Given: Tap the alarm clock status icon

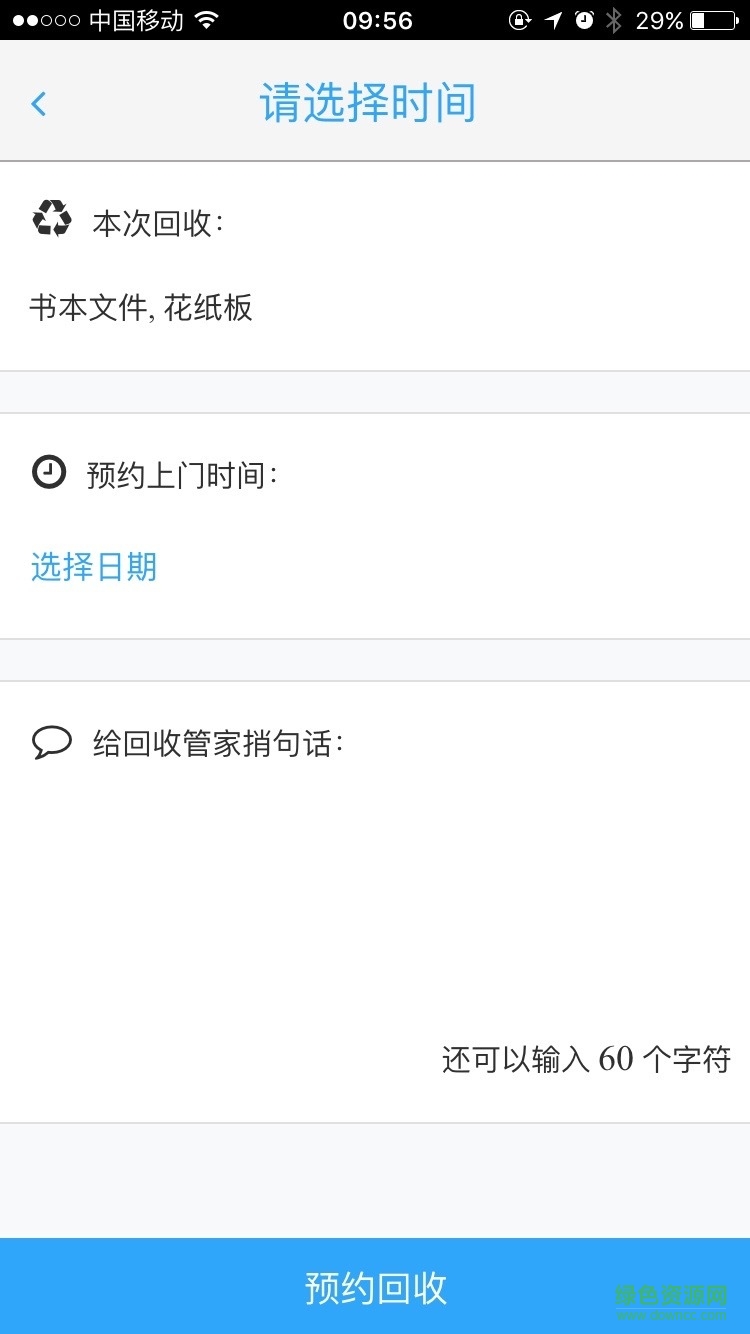Looking at the screenshot, I should coord(585,20).
